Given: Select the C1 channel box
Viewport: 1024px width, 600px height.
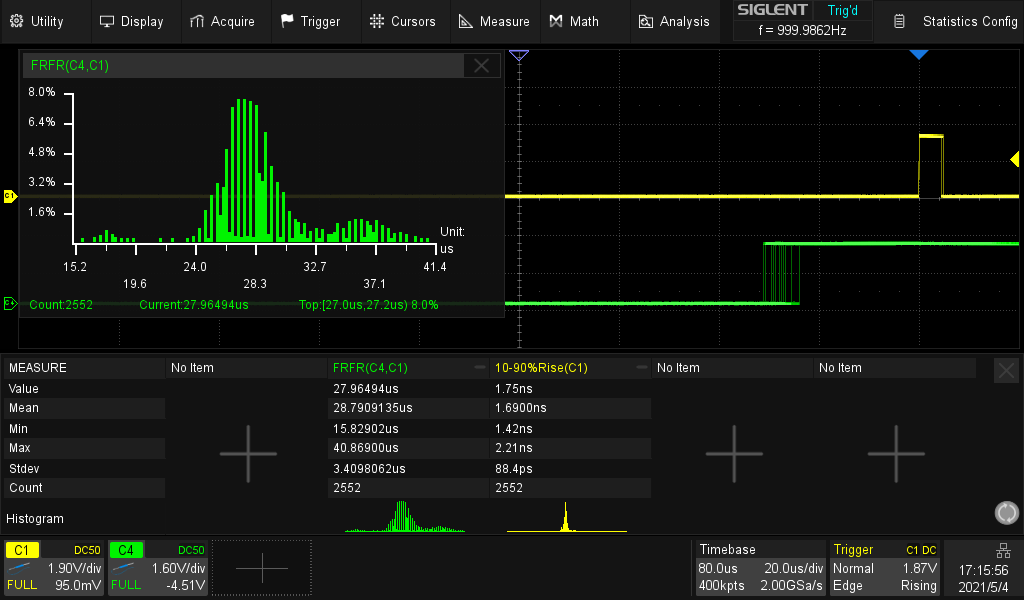Looking at the screenshot, I should (54, 567).
